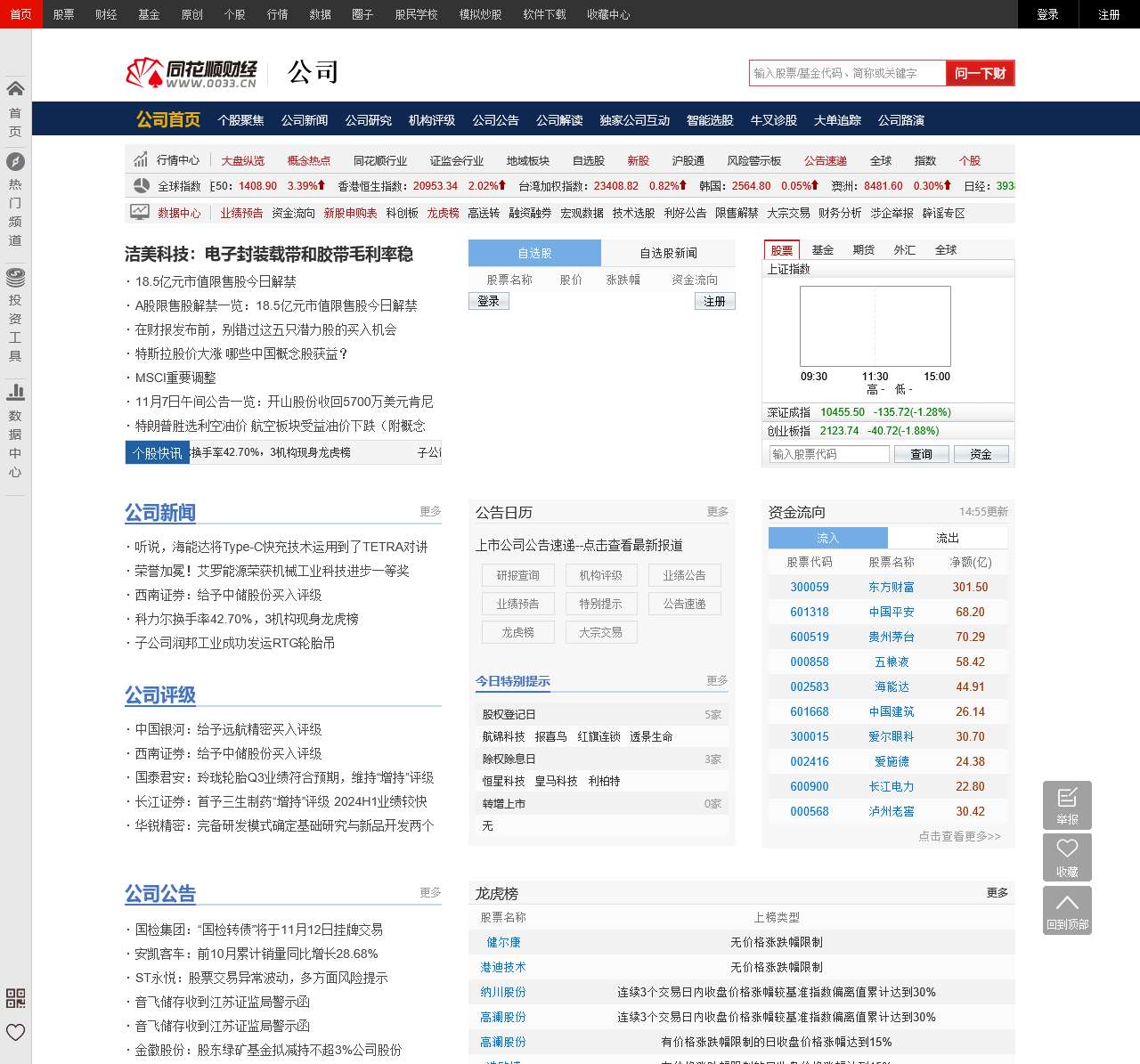Open headline 洁美科技 article
This screenshot has width=1140, height=1064.
pyautogui.click(x=269, y=255)
